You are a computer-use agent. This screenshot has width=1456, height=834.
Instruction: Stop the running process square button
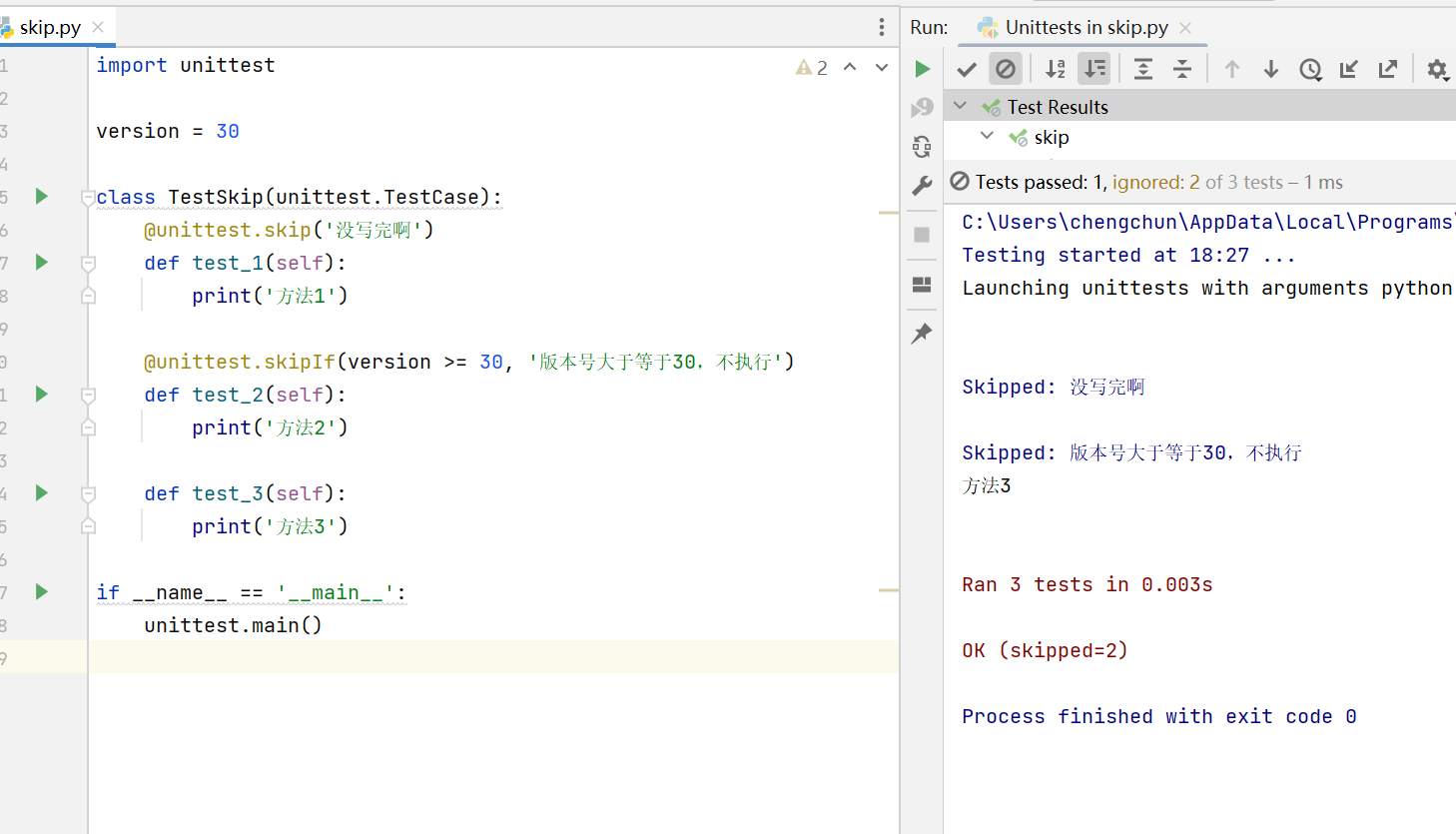pos(922,235)
